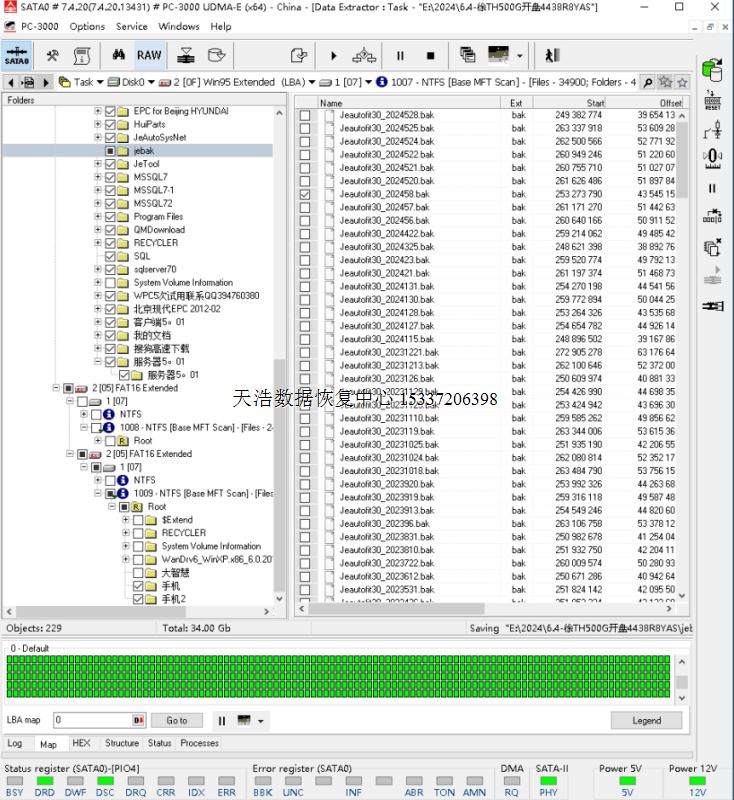The height and width of the screenshot is (800, 734).
Task: Expand the $Extend folder under Root
Action: pos(125,520)
